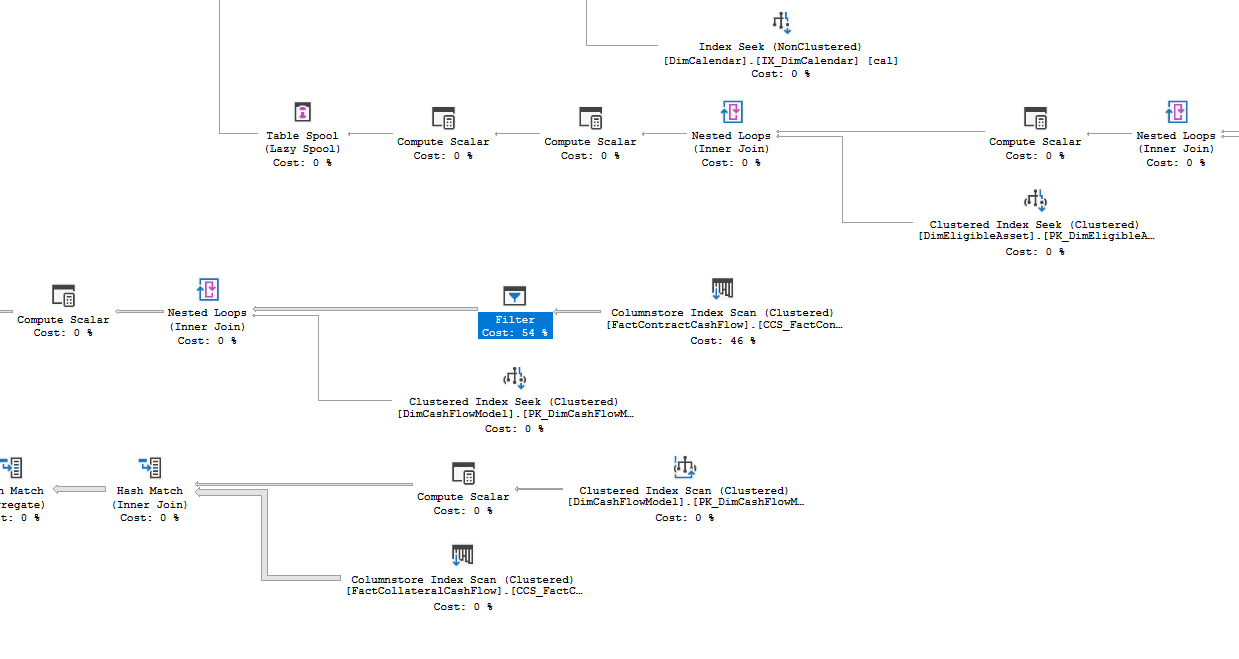The width and height of the screenshot is (1239, 659).
Task: Click the [FactContractCashFlow].[CCS_FactCon…] label
Action: (722, 325)
